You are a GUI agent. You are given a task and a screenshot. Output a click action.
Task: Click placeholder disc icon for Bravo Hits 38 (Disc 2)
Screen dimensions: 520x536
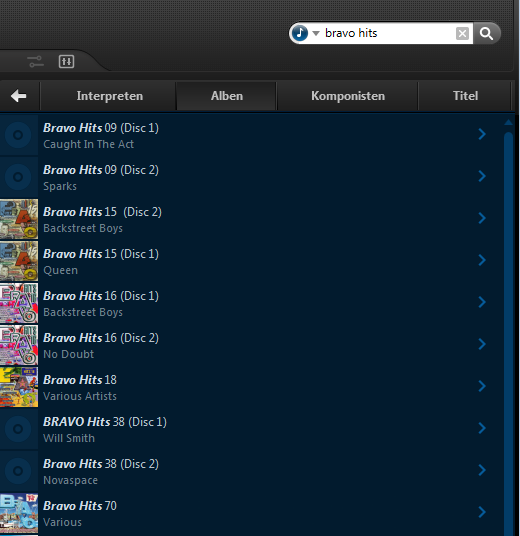coord(19,471)
